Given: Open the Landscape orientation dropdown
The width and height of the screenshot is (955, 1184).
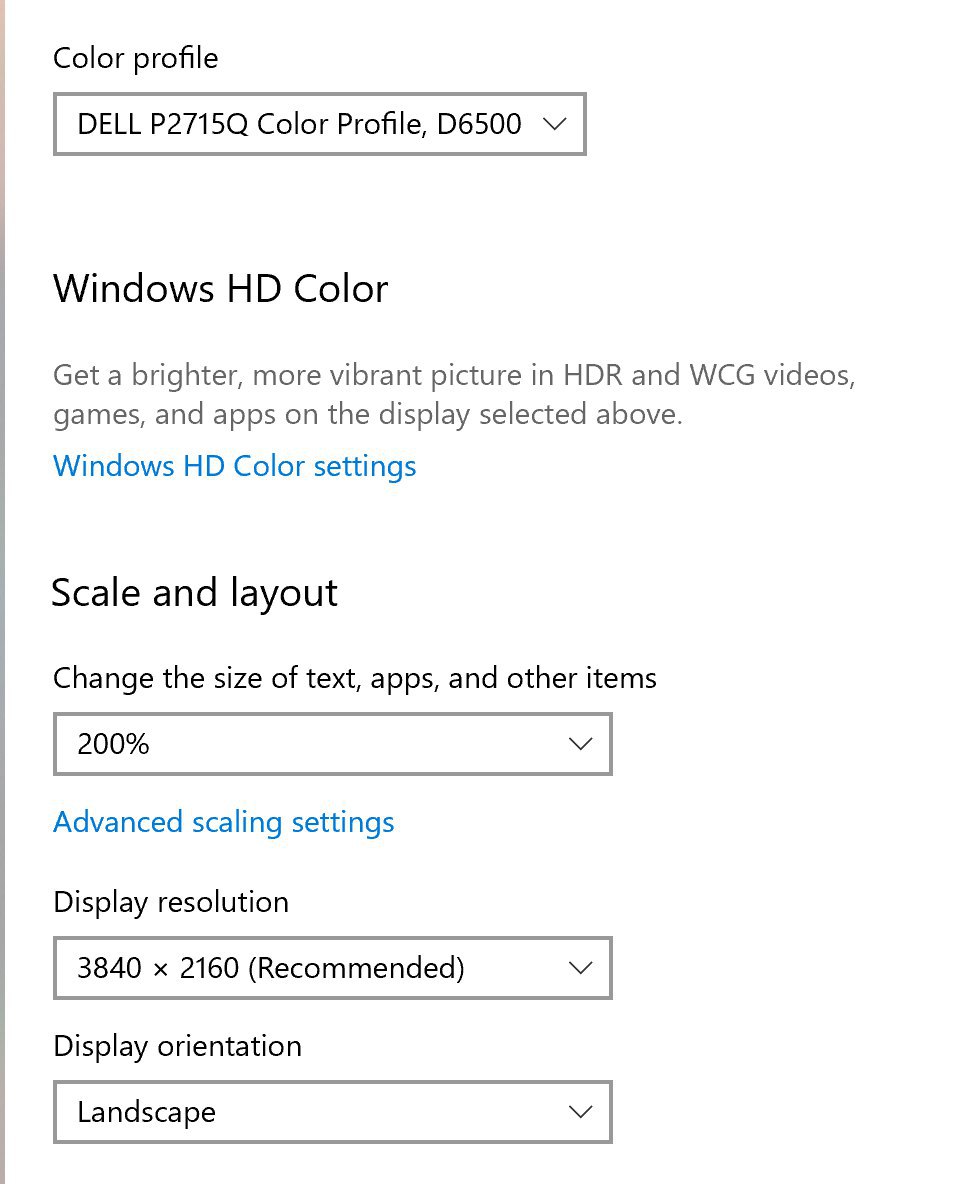Looking at the screenshot, I should (x=332, y=1112).
